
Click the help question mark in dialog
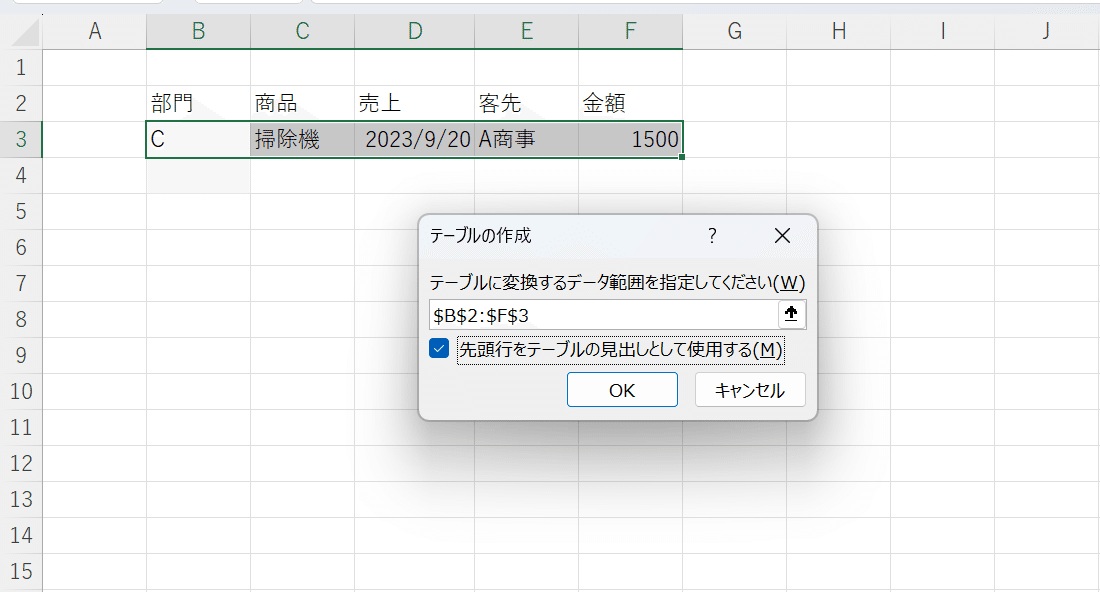712,236
